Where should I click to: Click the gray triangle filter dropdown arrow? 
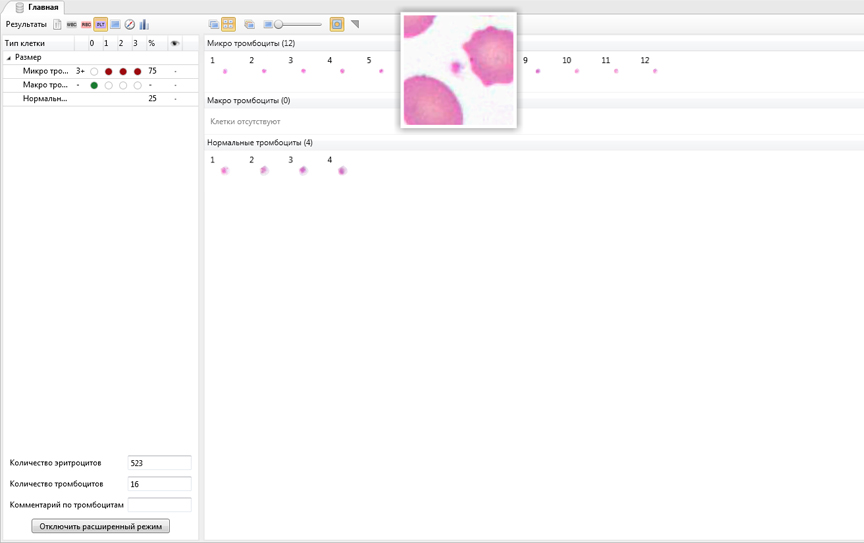click(355, 24)
